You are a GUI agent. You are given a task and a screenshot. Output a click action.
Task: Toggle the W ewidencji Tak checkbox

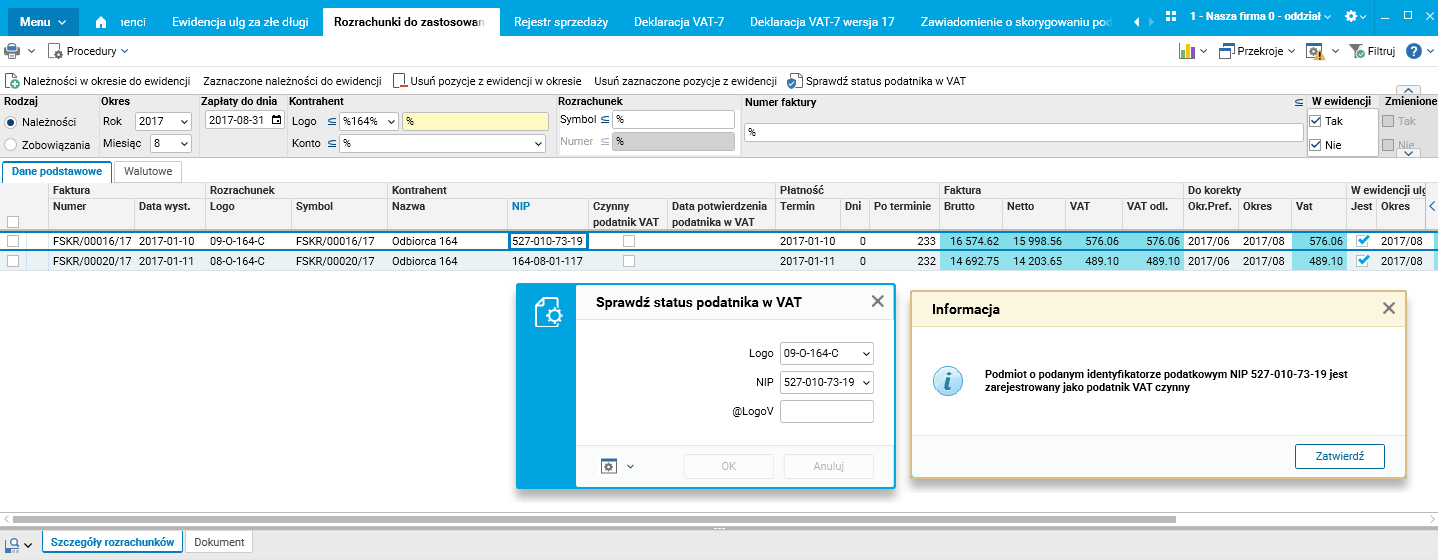(1315, 121)
